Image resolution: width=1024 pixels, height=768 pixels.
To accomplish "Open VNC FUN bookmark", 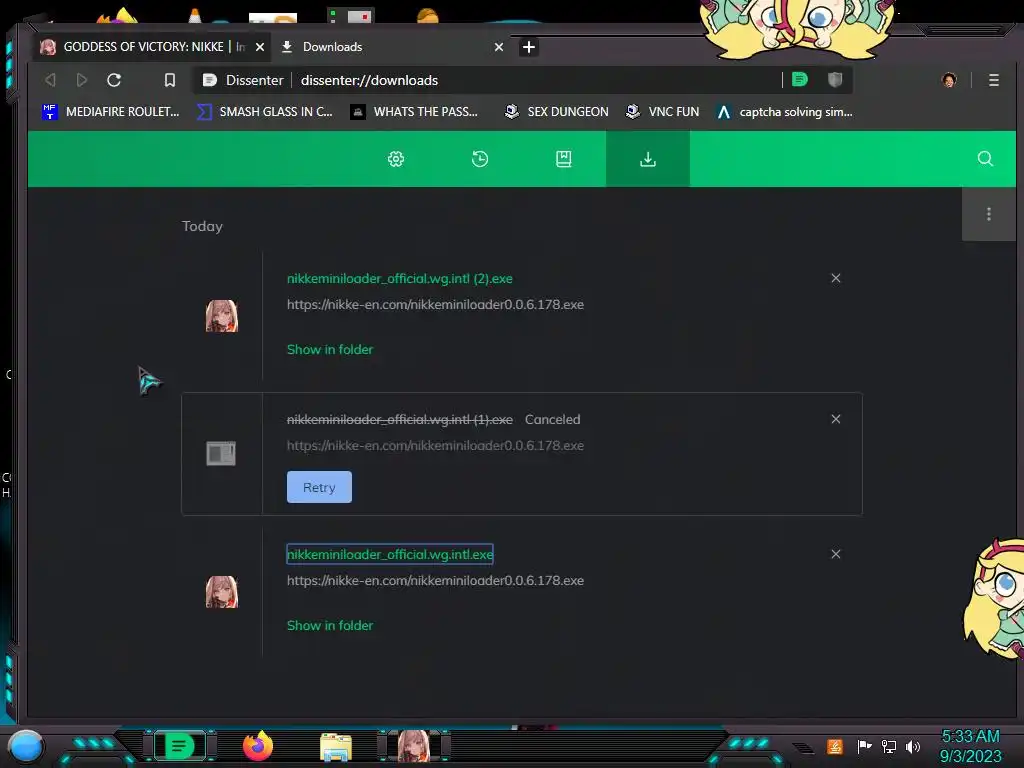I will [662, 112].
